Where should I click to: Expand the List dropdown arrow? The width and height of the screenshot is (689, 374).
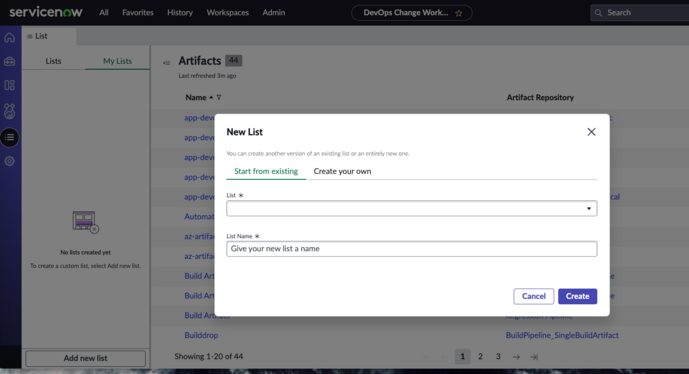click(589, 208)
